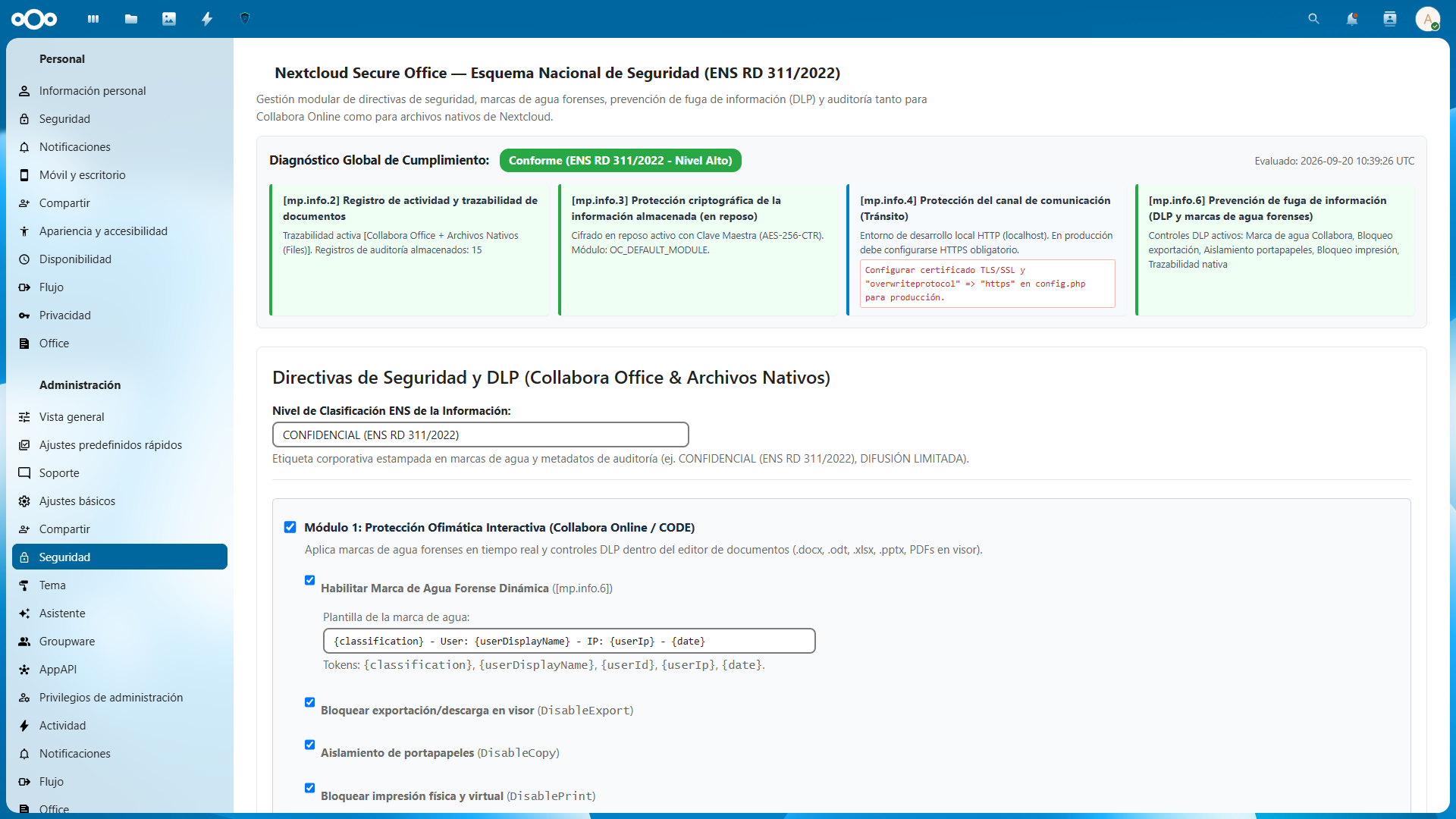Screen dimensions: 1456x819
Task: Click the Directivas de Seguridad y DLP heading
Action: click(551, 378)
